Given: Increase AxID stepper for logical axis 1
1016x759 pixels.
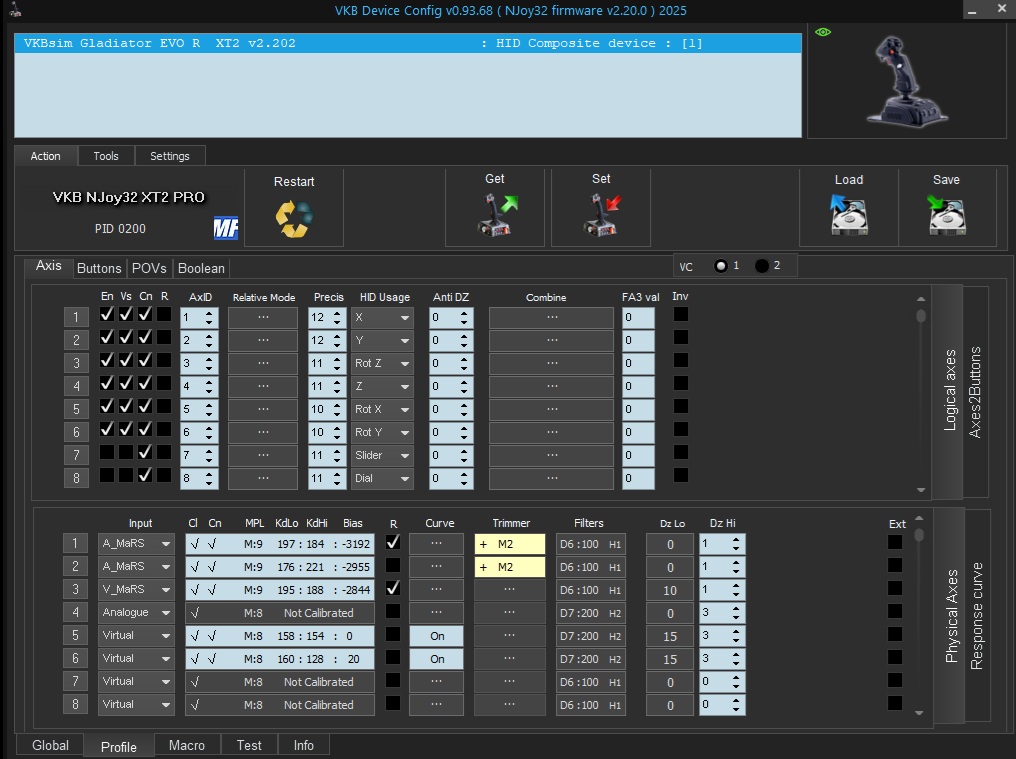Looking at the screenshot, I should click(209, 313).
